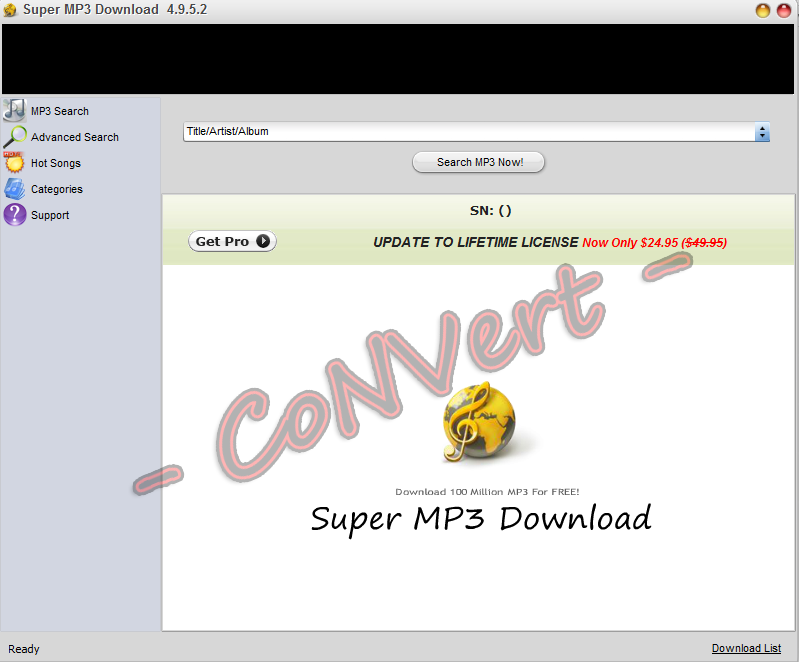Screen dimensions: 799x662
Task: Click the handwritten Super MP3 Download title
Action: [481, 519]
